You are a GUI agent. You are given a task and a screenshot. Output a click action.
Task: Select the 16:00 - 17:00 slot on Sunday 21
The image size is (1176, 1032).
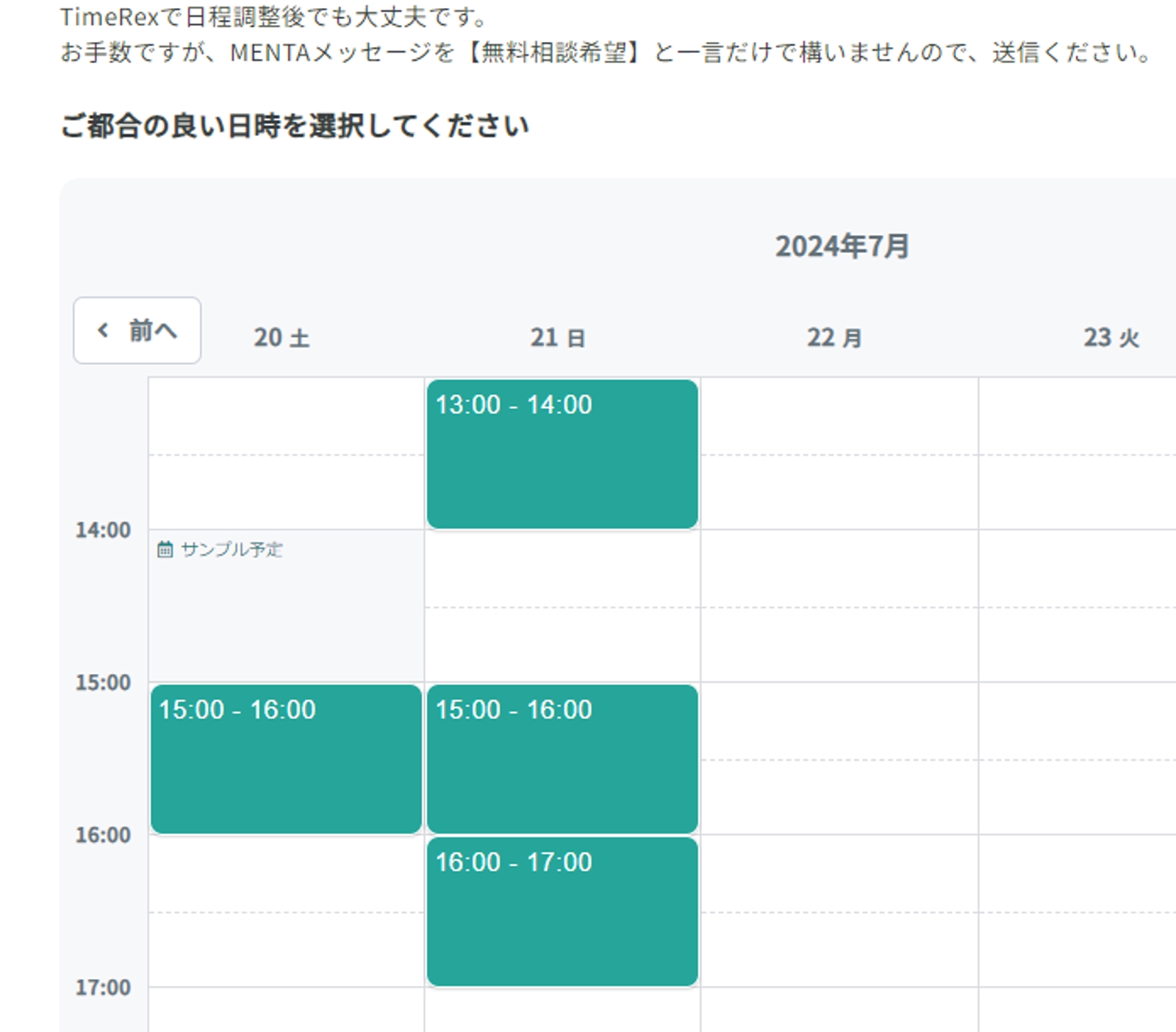click(x=562, y=911)
